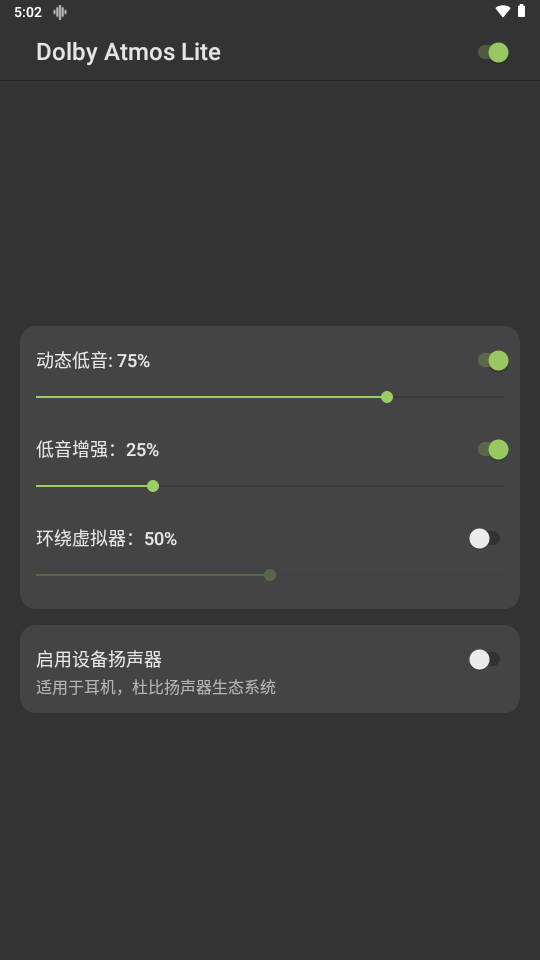540x960 pixels.
Task: Tap the 动态低音: 75% label
Action: coord(93,361)
